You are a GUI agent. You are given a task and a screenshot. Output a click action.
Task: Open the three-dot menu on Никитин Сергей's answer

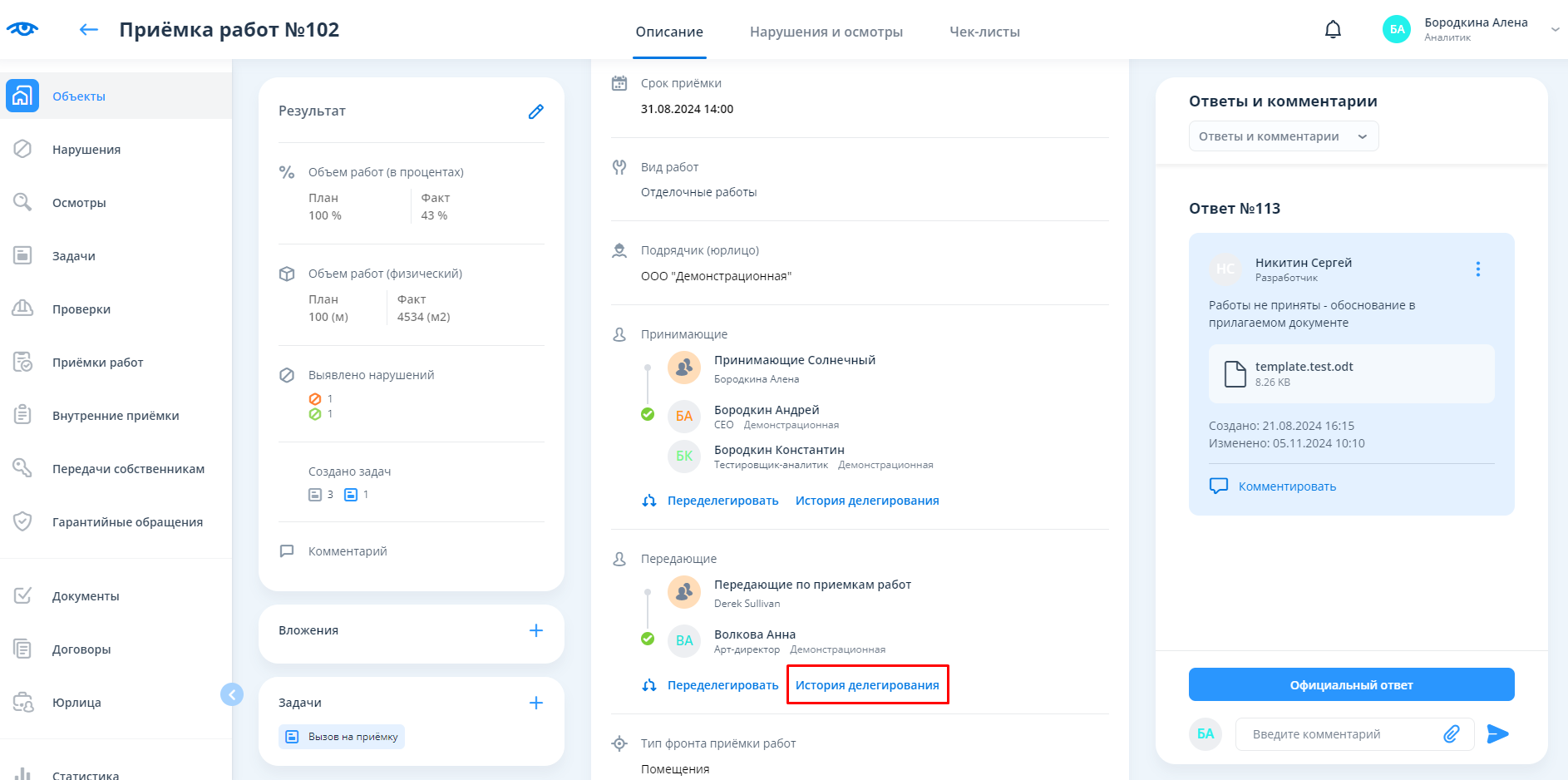coord(1477,269)
